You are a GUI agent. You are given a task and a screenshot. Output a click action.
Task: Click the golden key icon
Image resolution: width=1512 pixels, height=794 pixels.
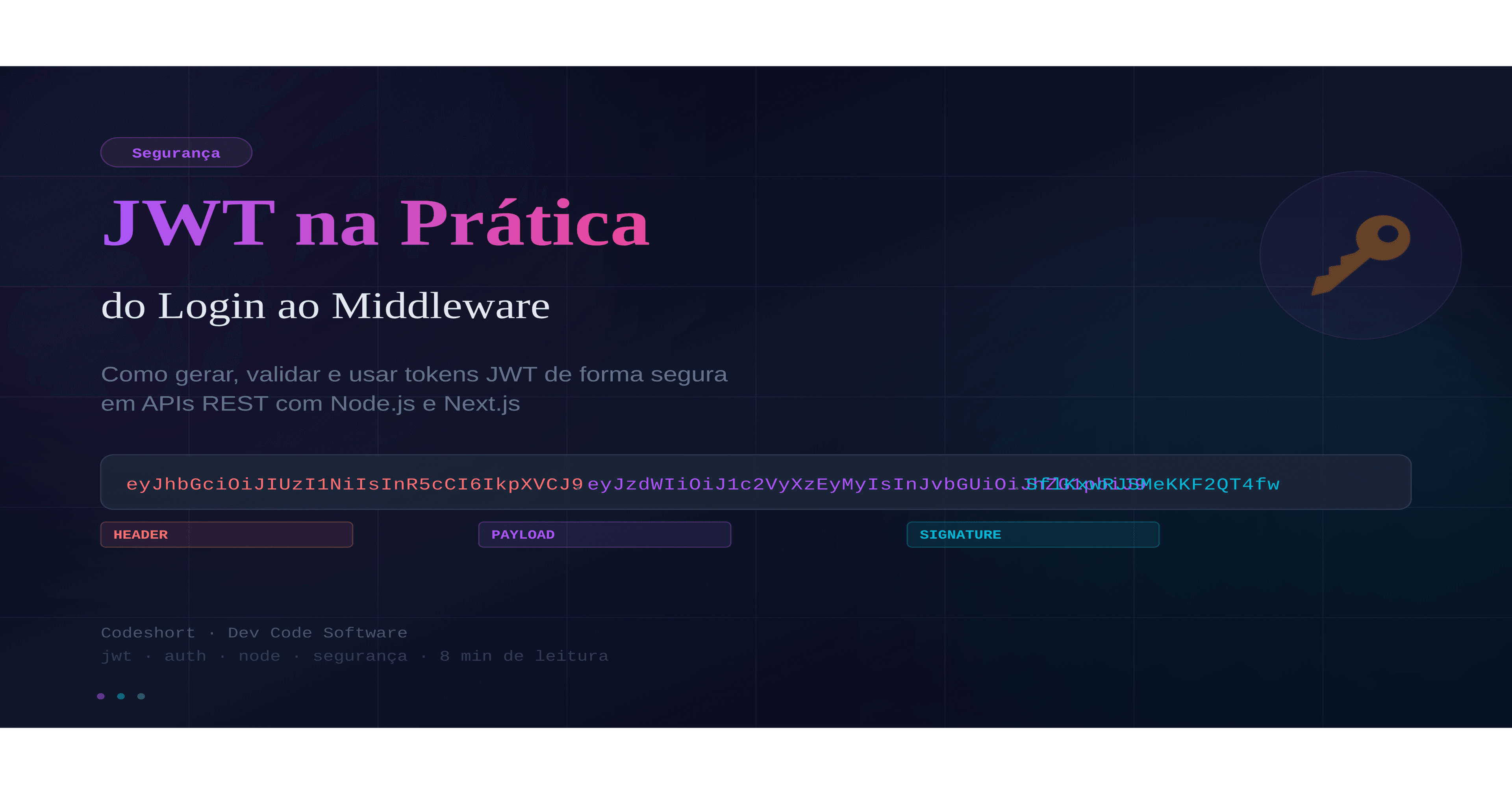coord(1361,255)
